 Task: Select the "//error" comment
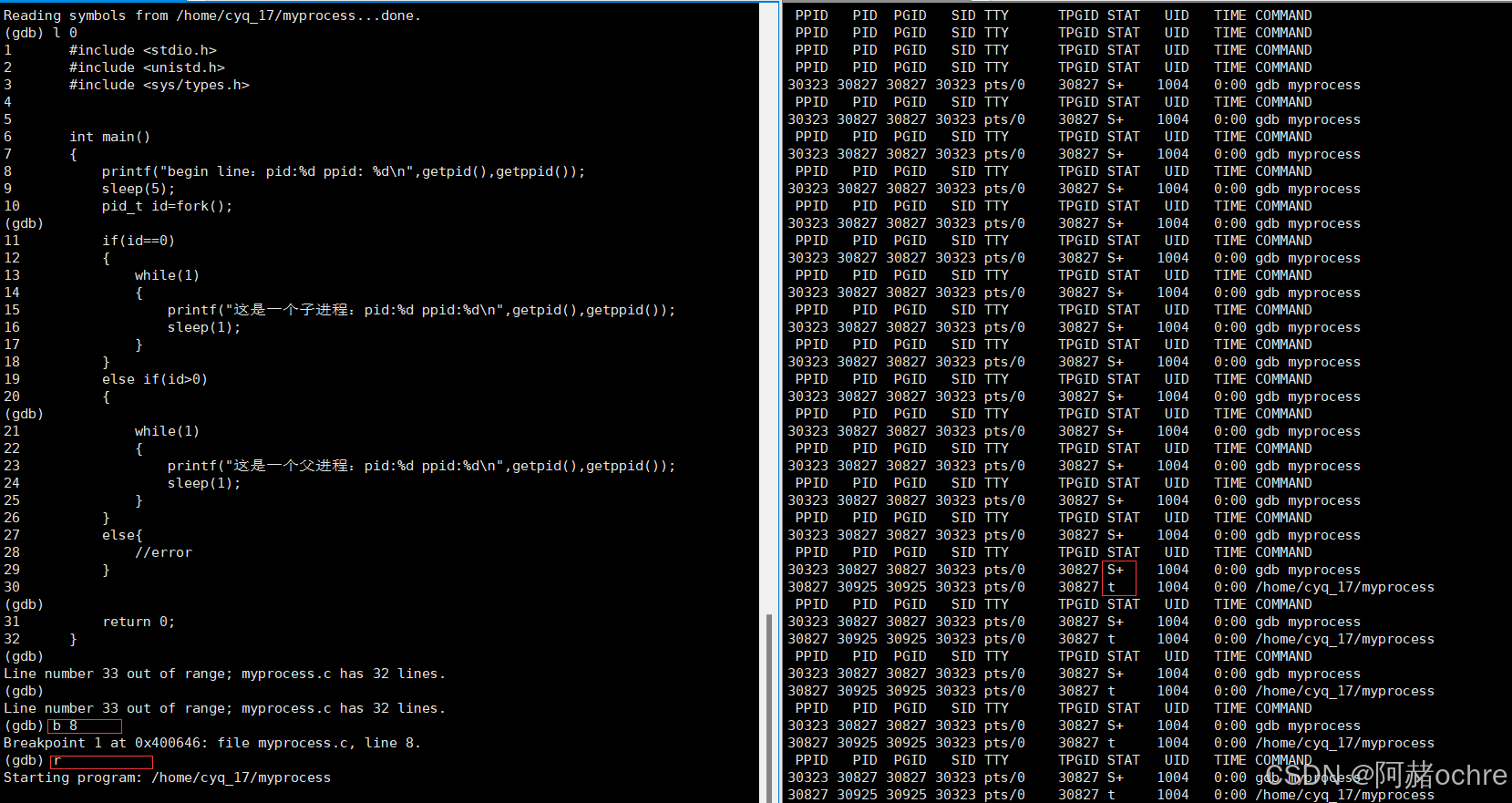point(163,552)
